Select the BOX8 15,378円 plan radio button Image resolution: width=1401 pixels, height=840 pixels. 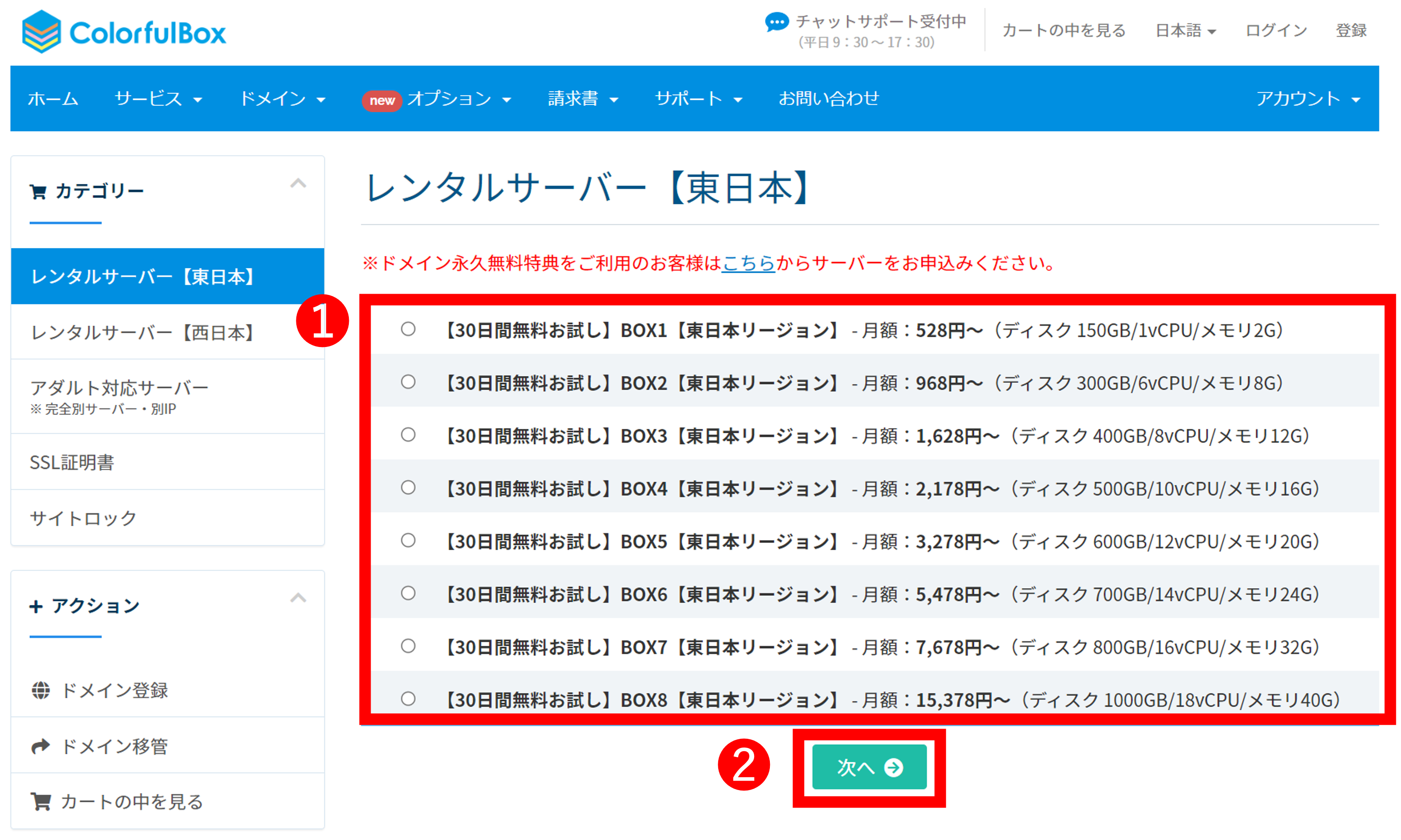pos(408,699)
